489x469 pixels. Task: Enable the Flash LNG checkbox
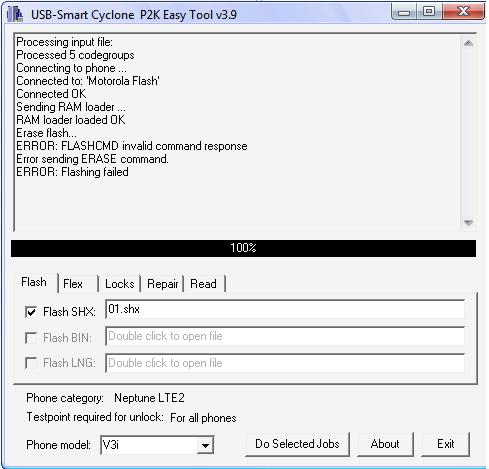(31, 363)
